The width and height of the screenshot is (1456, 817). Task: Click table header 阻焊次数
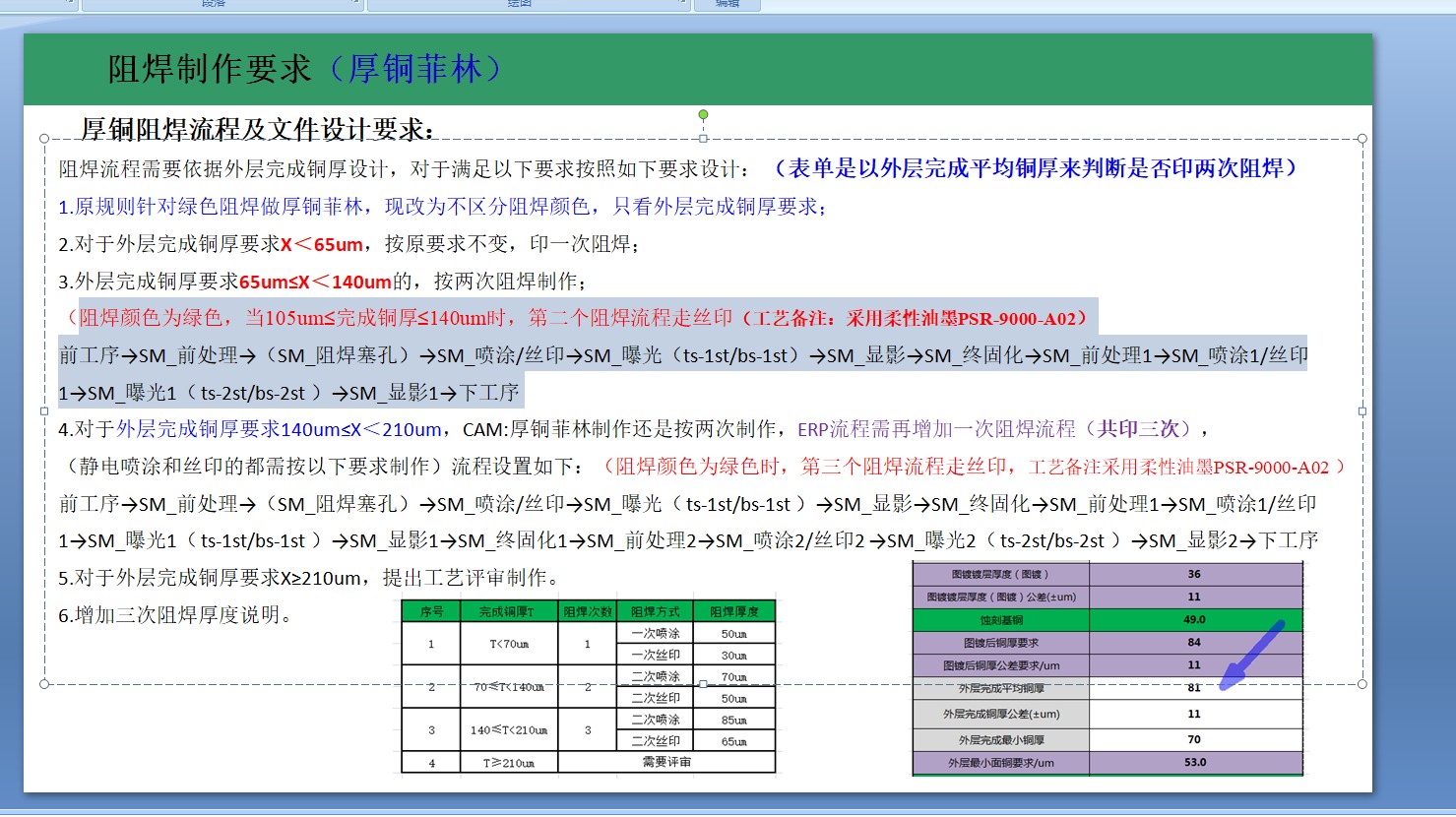[x=588, y=611]
